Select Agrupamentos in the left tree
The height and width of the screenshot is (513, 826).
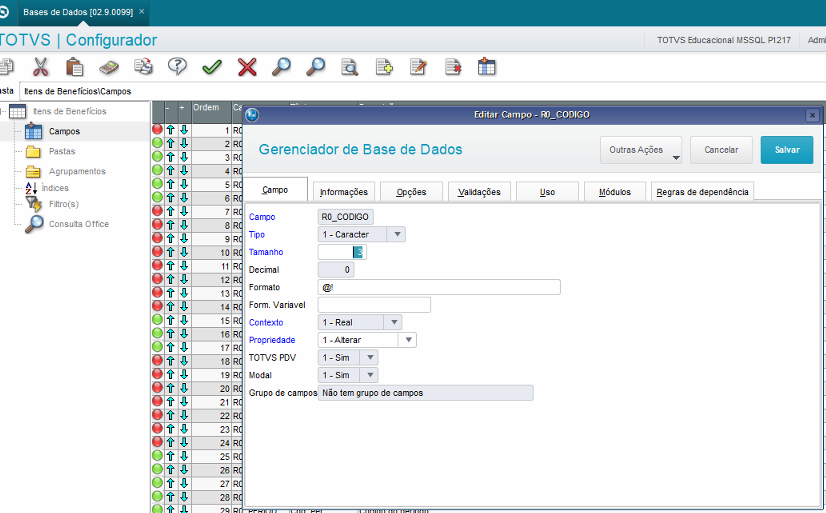click(x=77, y=171)
